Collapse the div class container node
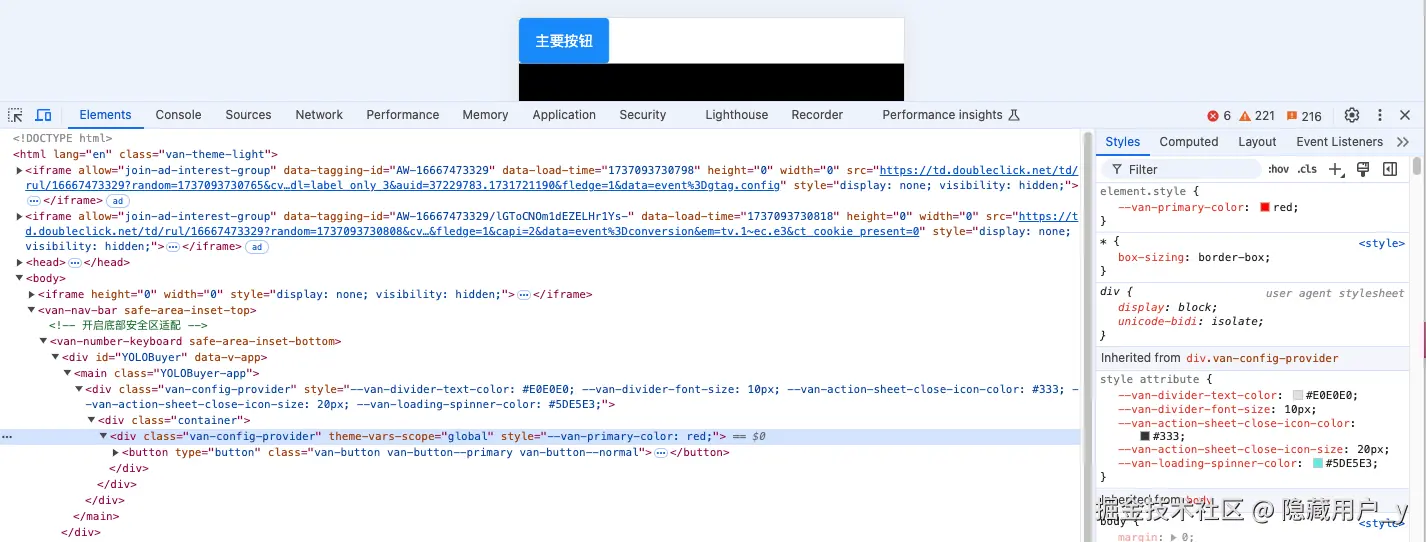 [x=92, y=421]
